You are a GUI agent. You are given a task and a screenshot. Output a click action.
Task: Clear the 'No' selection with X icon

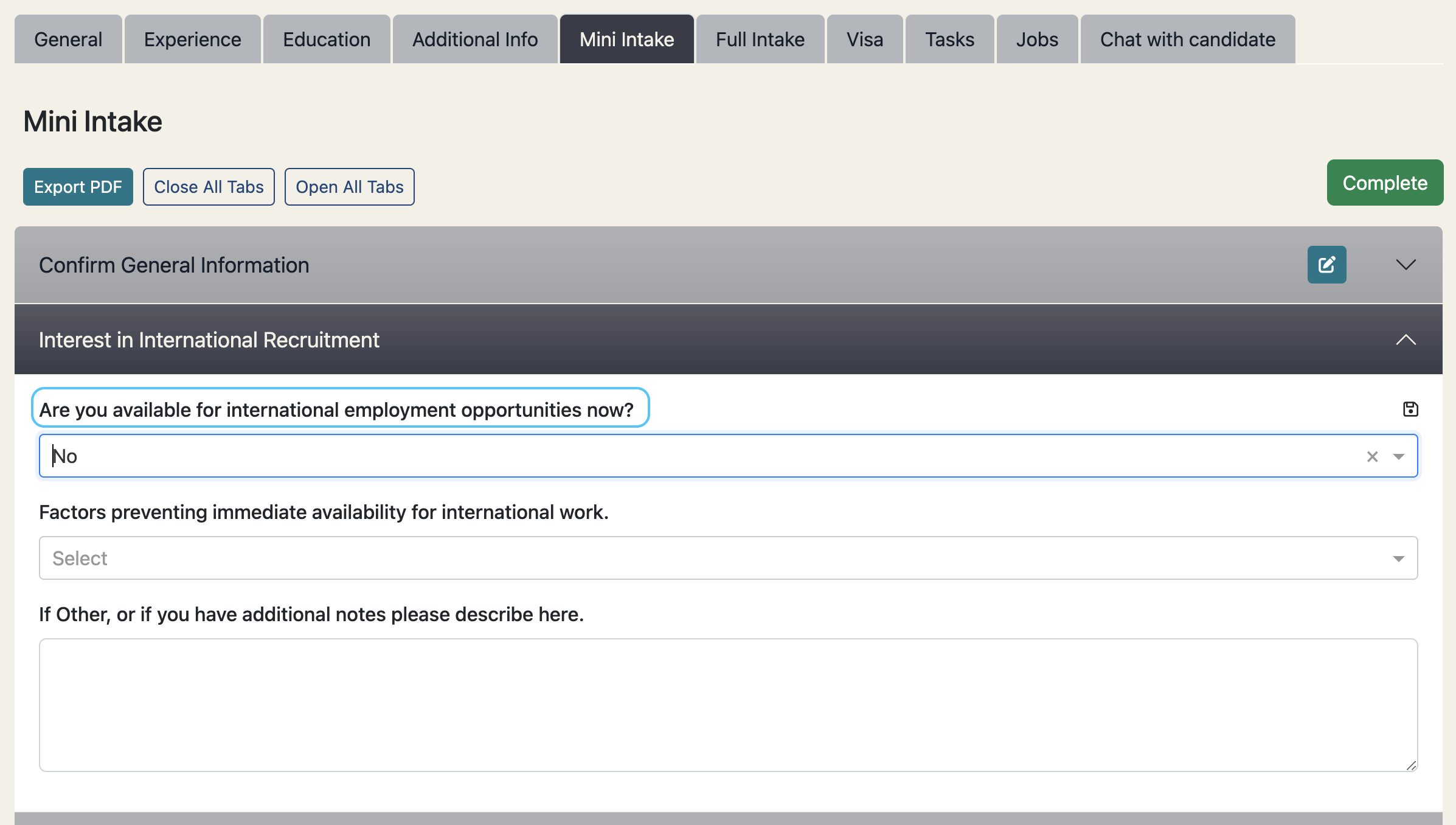point(1372,456)
